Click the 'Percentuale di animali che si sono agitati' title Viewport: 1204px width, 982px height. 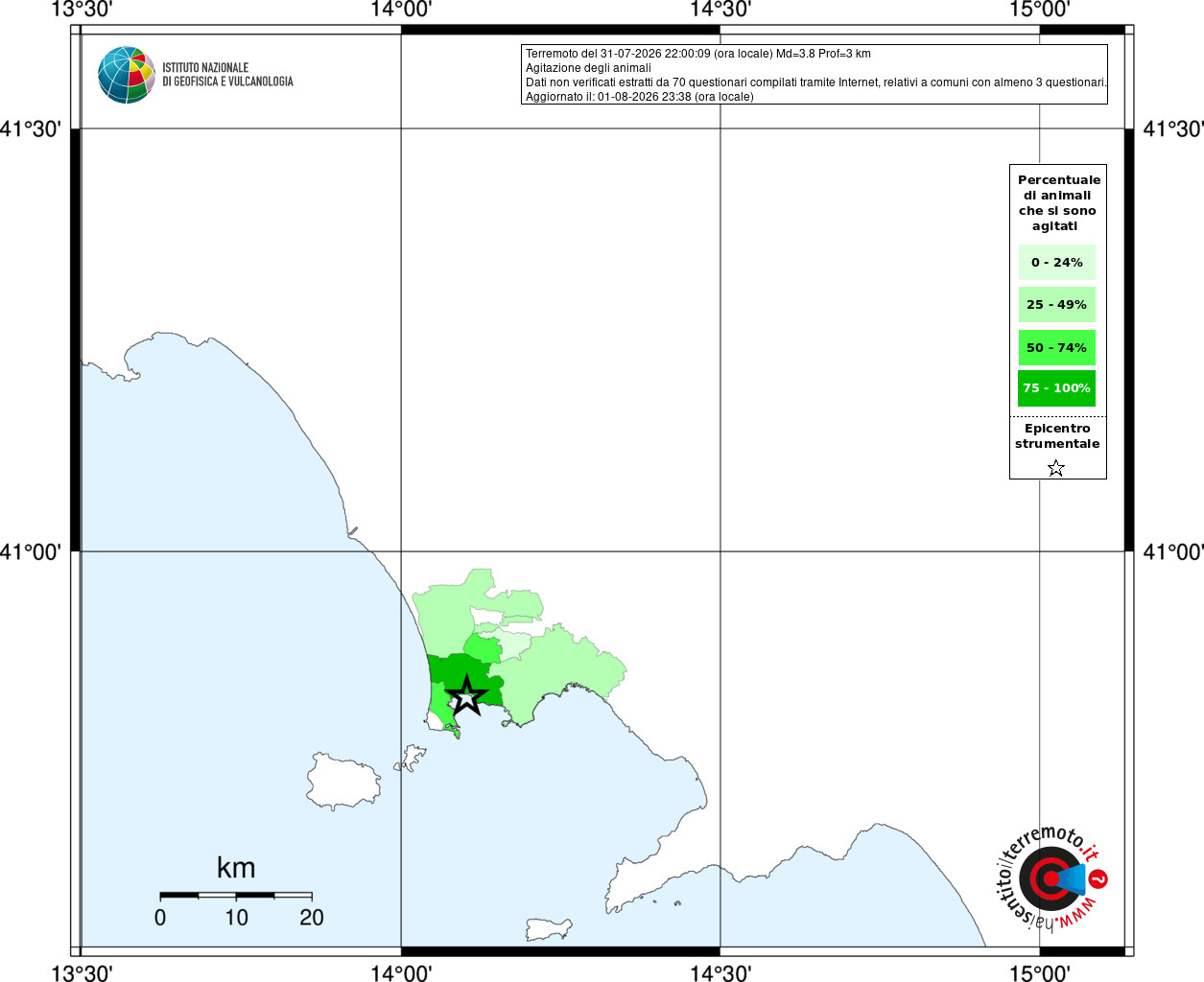pos(1058,202)
